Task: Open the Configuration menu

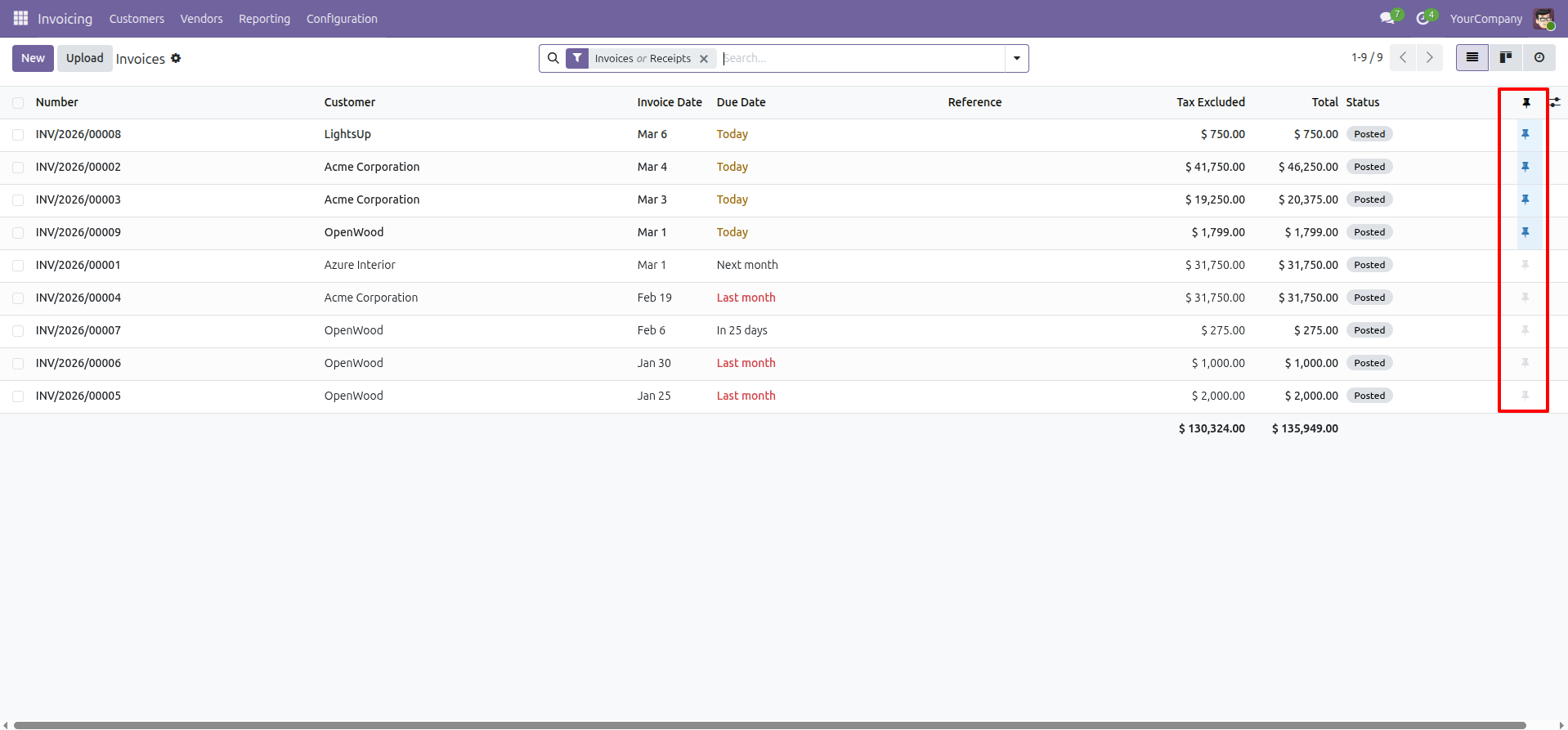Action: [342, 18]
